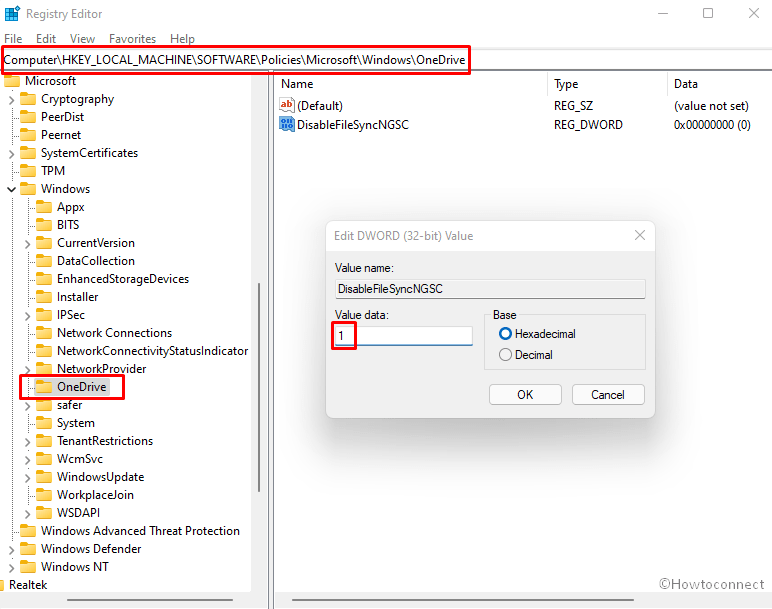Screen dimensions: 772x609
Task: Close the Edit DWORD dialog
Action: (x=640, y=235)
